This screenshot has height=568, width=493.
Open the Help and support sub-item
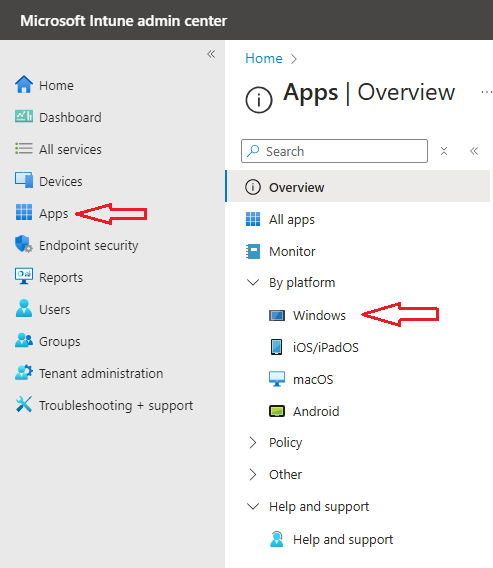coord(343,539)
